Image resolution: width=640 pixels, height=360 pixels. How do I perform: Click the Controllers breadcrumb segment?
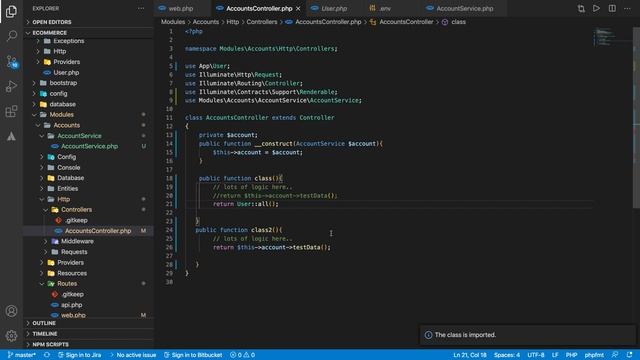[x=262, y=22]
